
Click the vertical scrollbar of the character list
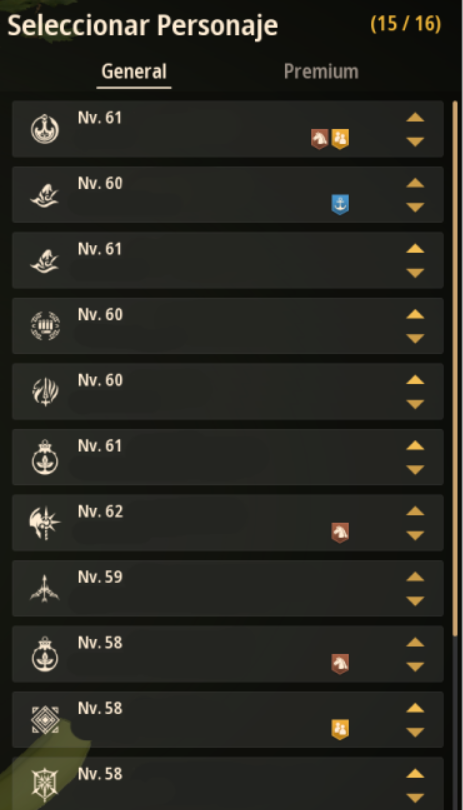click(455, 368)
